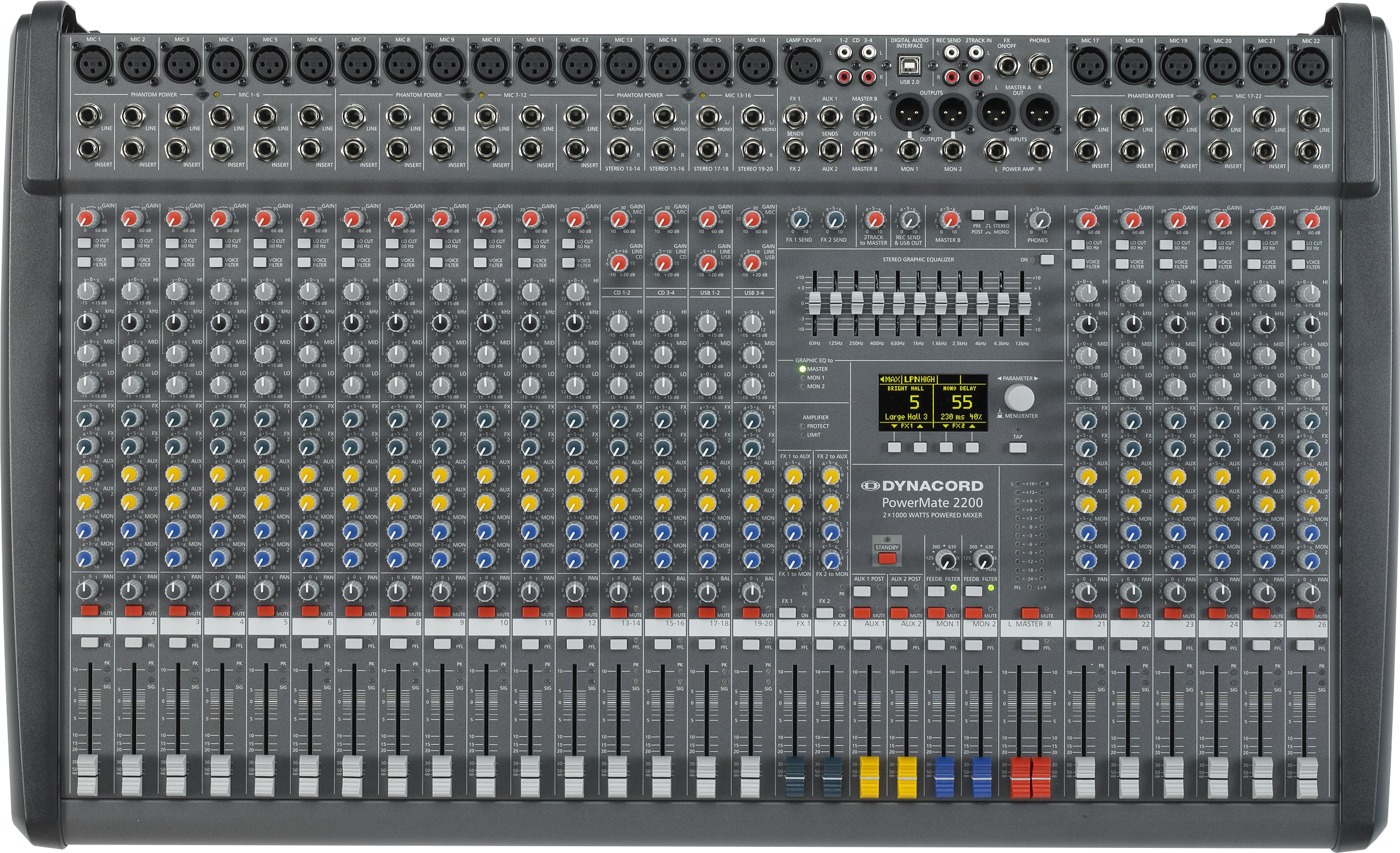Click the PHONES headphone jack at top

coord(1040,65)
